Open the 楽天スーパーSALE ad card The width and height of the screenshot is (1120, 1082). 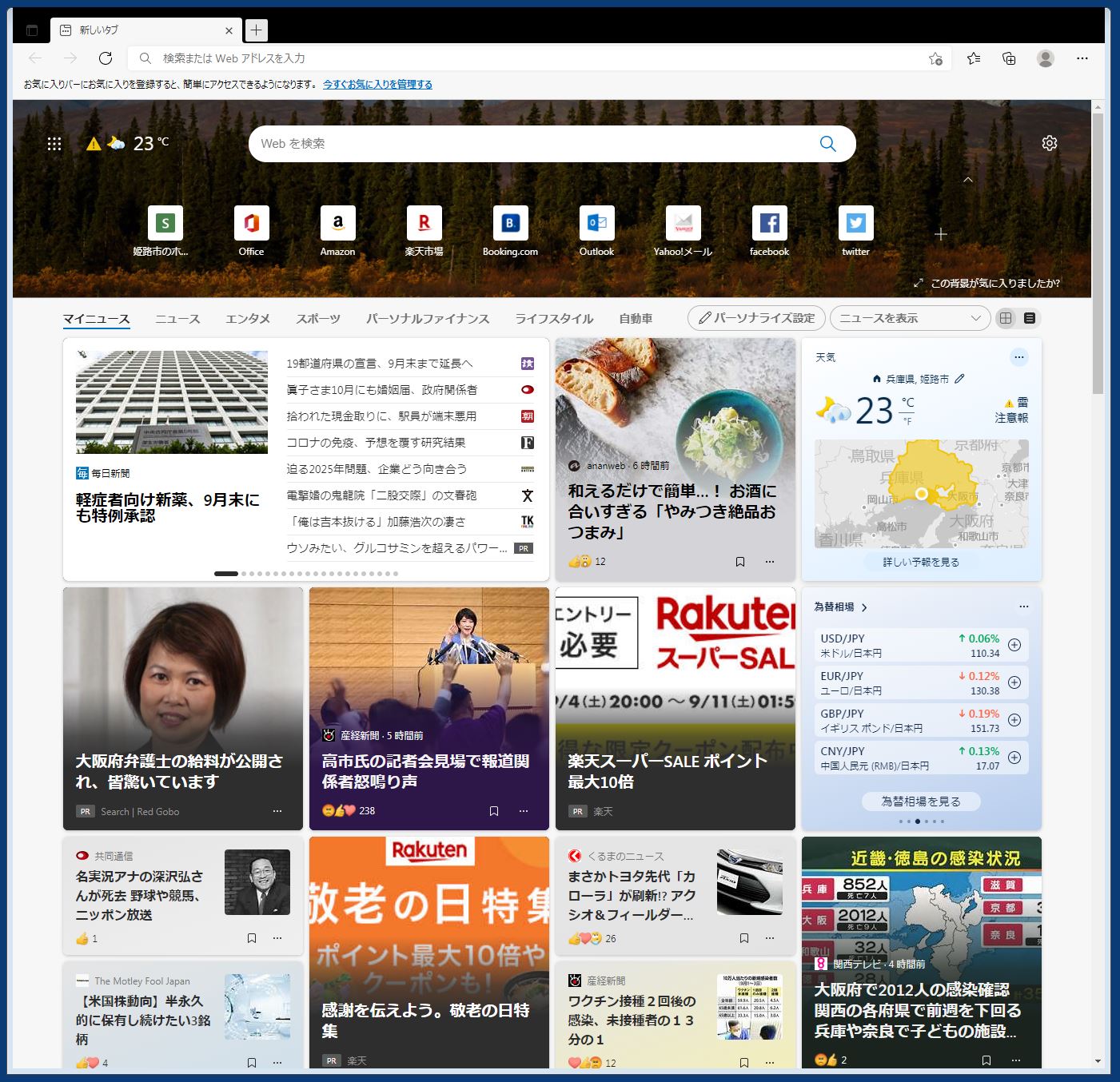pos(676,709)
